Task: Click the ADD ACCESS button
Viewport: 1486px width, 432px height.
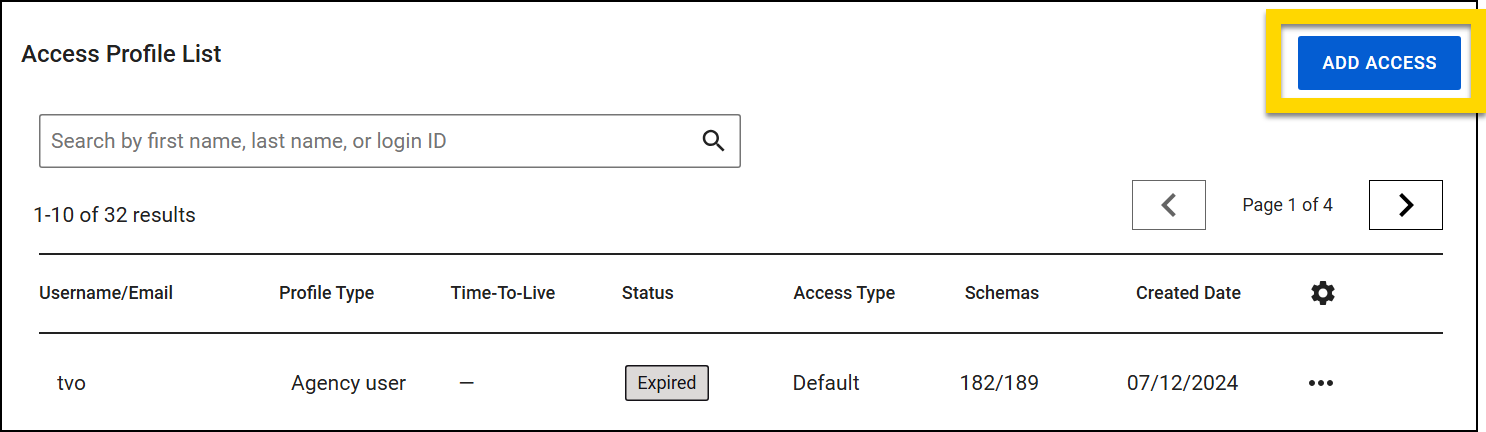Action: pyautogui.click(x=1378, y=63)
